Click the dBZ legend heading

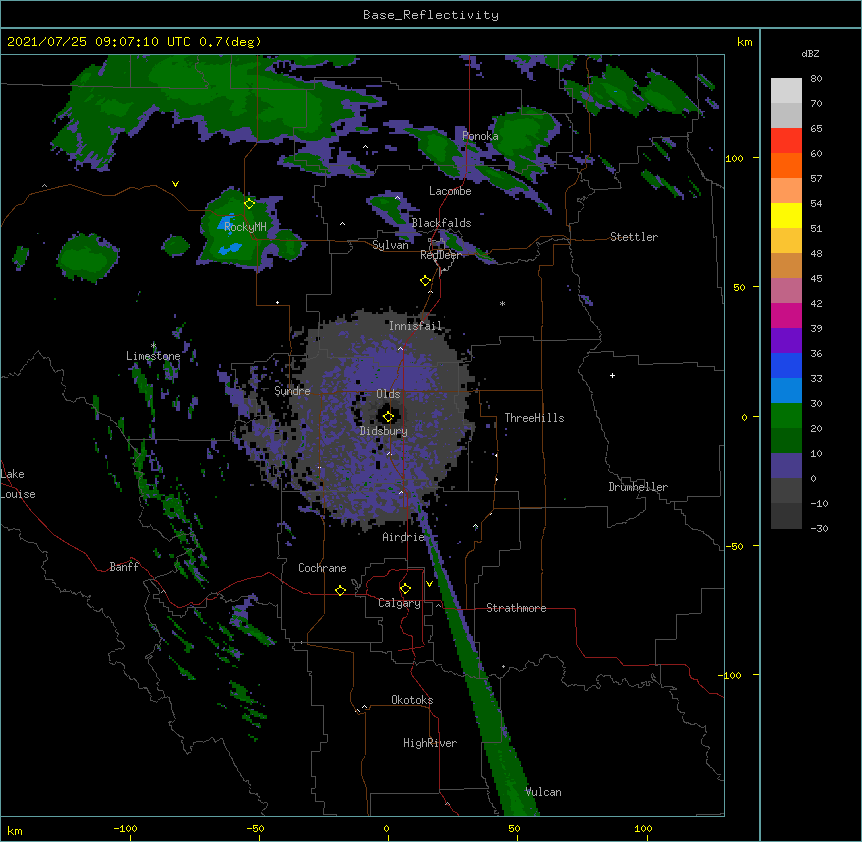[x=810, y=53]
